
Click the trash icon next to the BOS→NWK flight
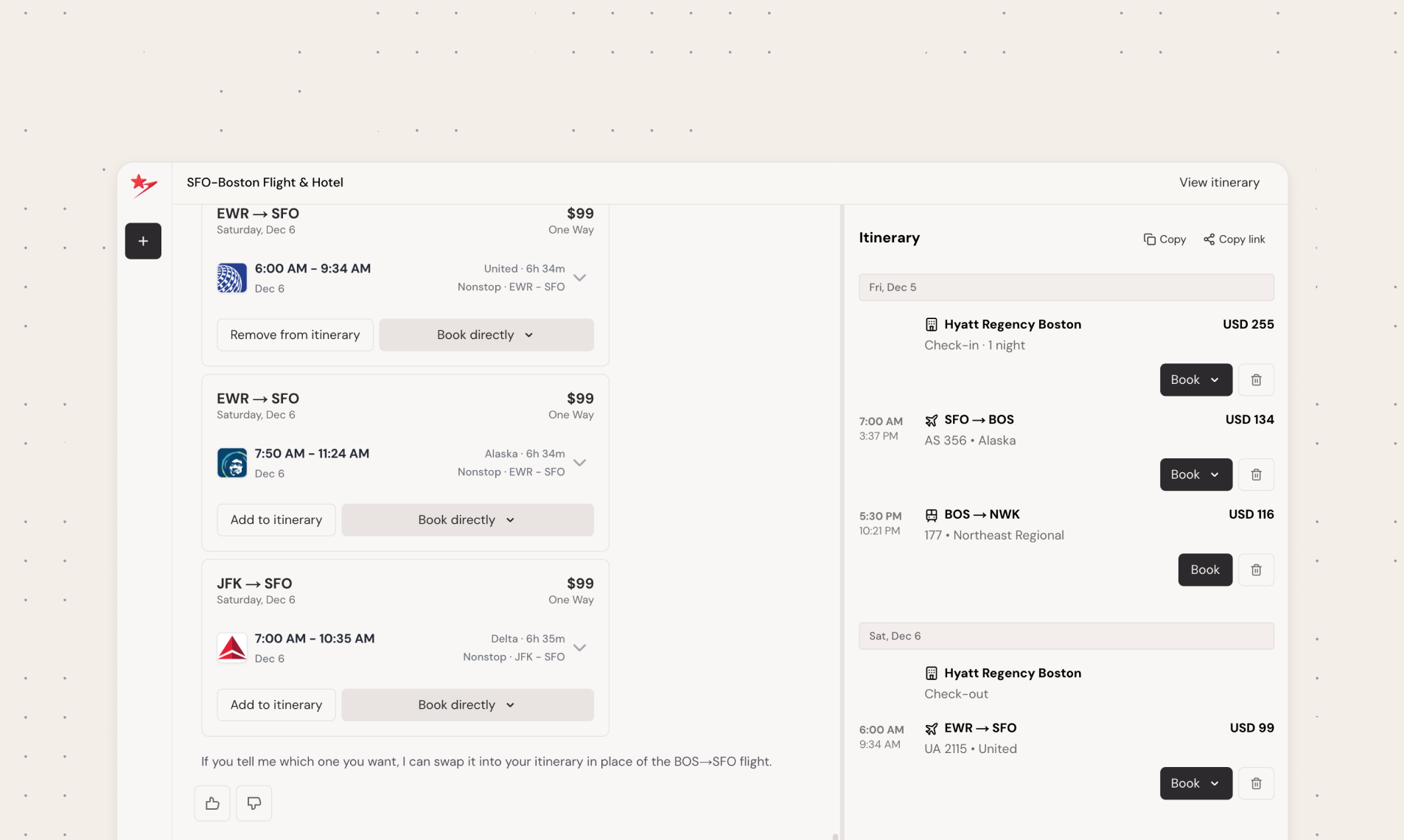pyautogui.click(x=1256, y=570)
